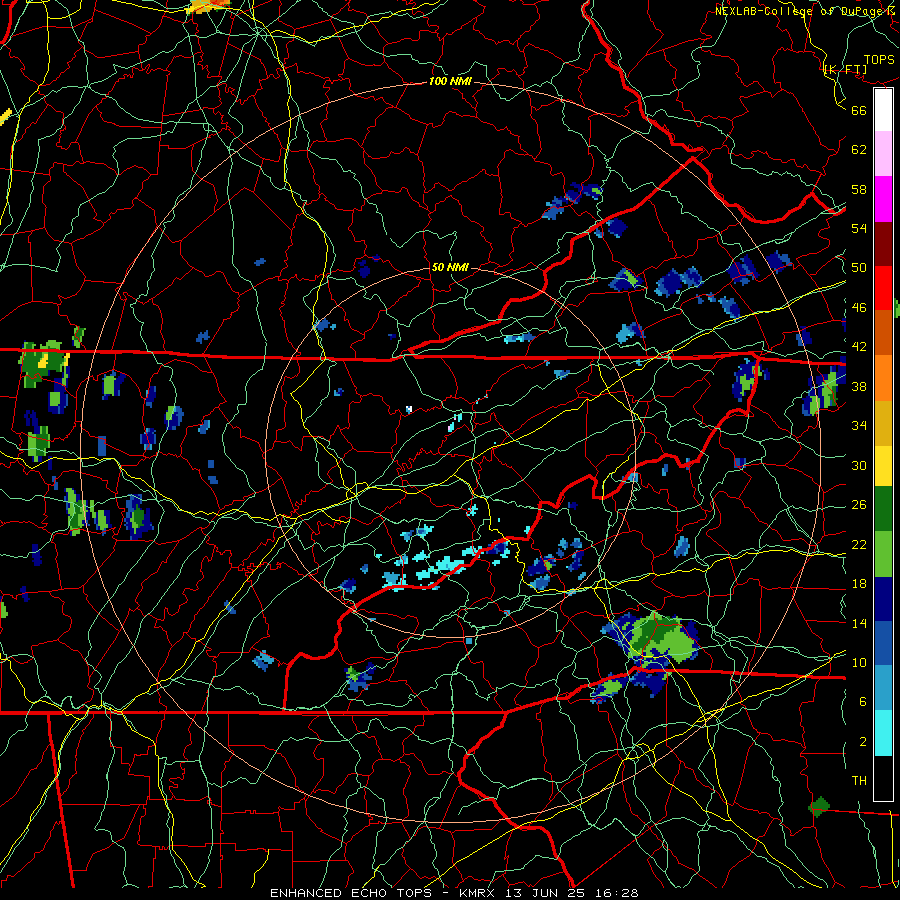The height and width of the screenshot is (900, 900).
Task: Click the gold legend swatch
Action: click(x=883, y=423)
